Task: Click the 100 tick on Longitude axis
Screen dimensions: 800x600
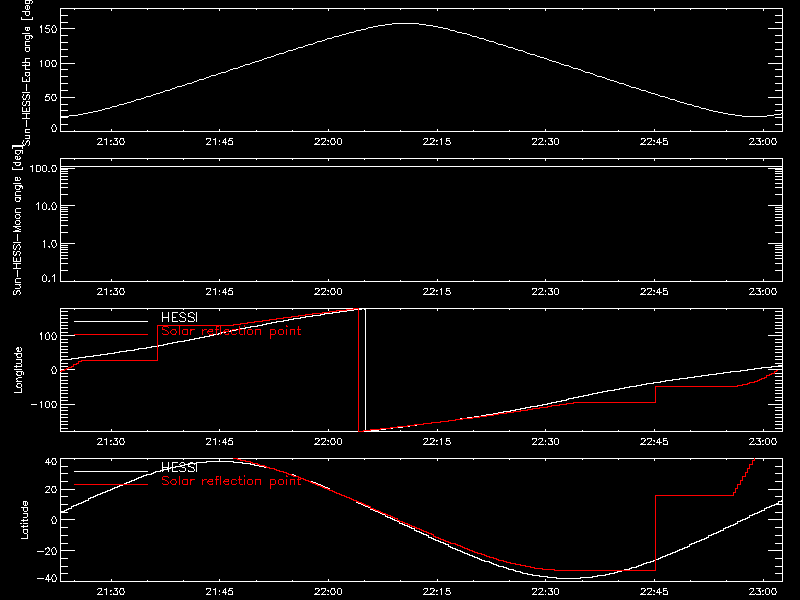Action: (49, 336)
